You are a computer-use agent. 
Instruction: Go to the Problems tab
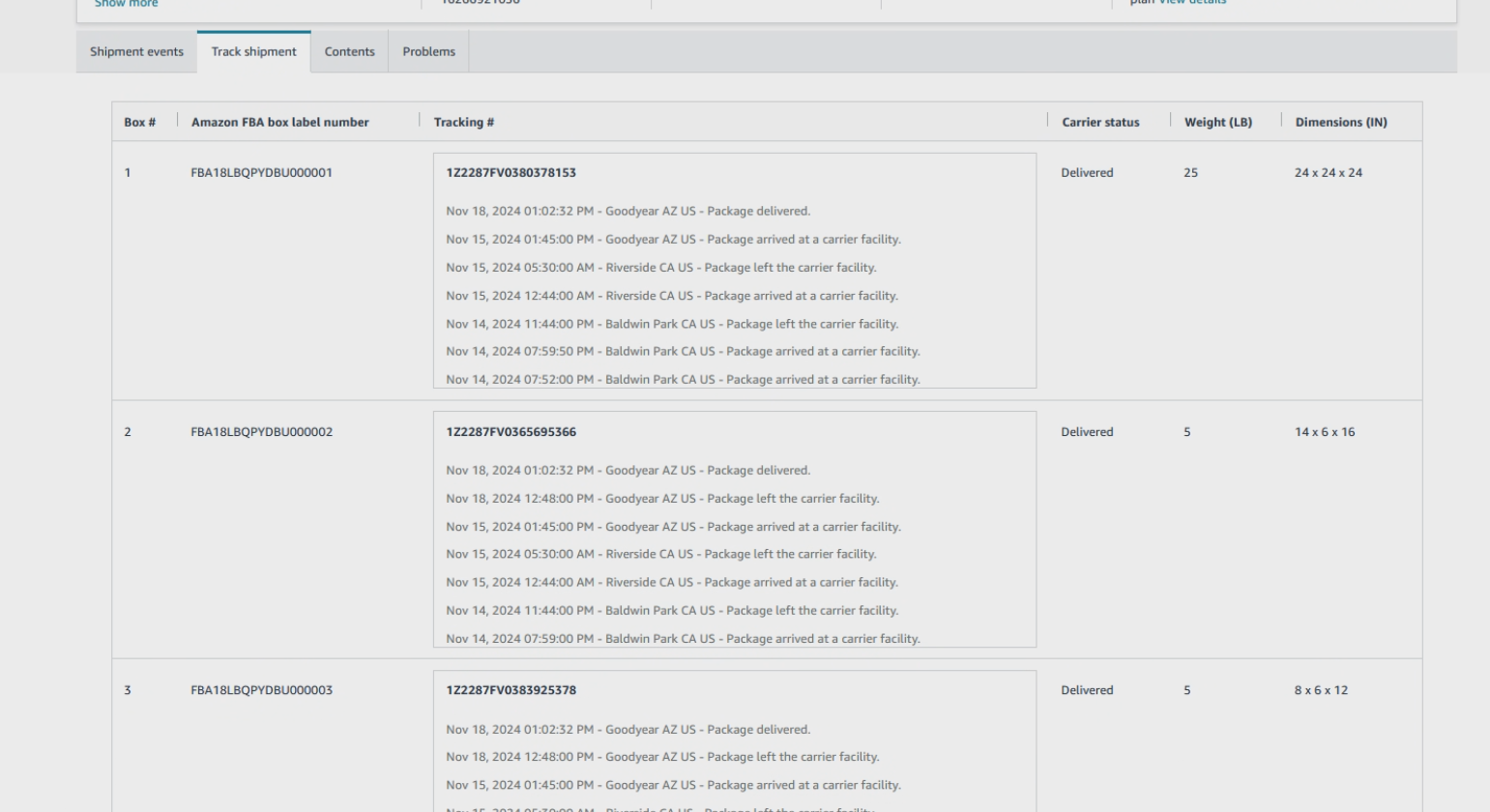[x=429, y=52]
